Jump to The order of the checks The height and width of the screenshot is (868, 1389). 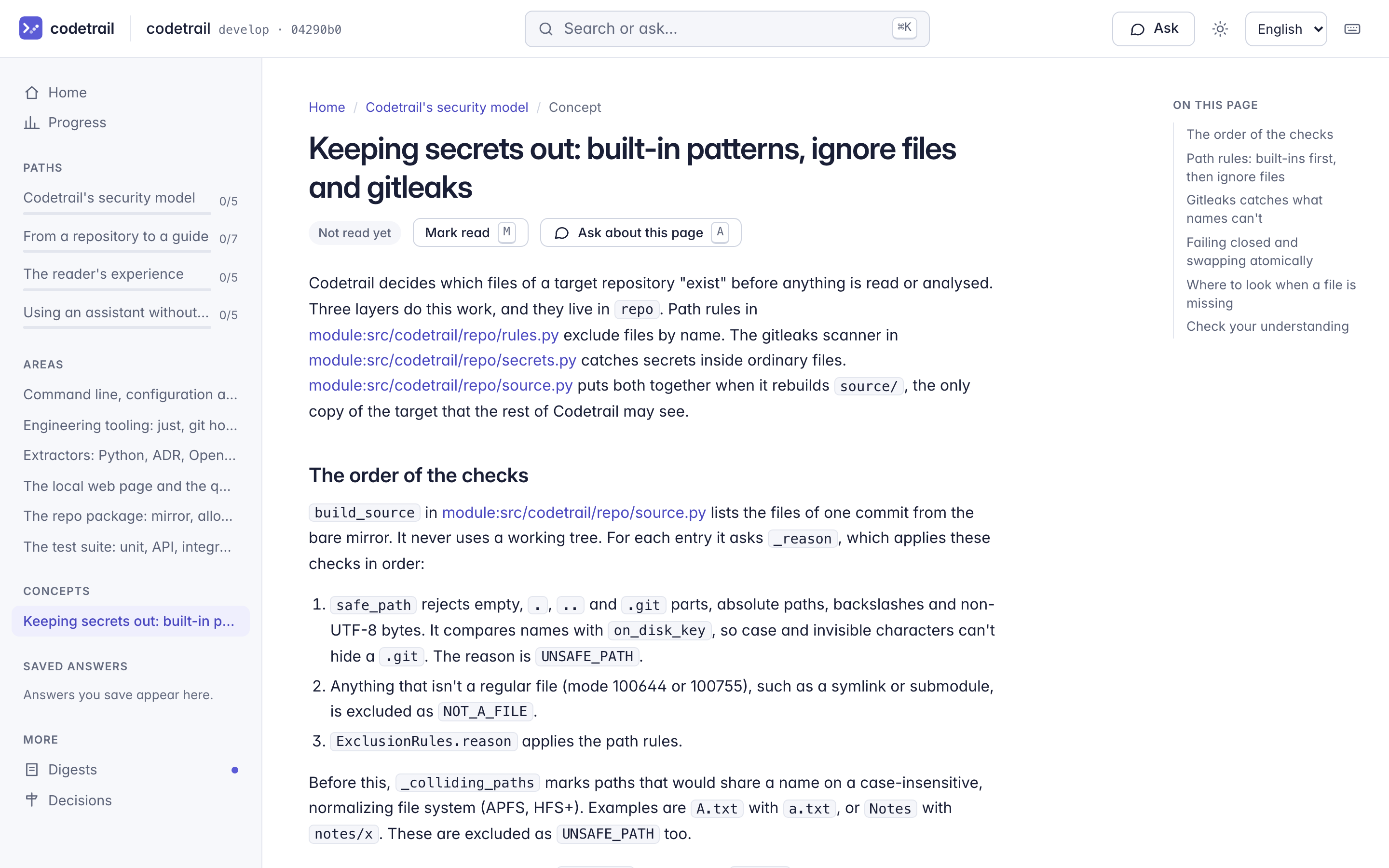(1259, 135)
